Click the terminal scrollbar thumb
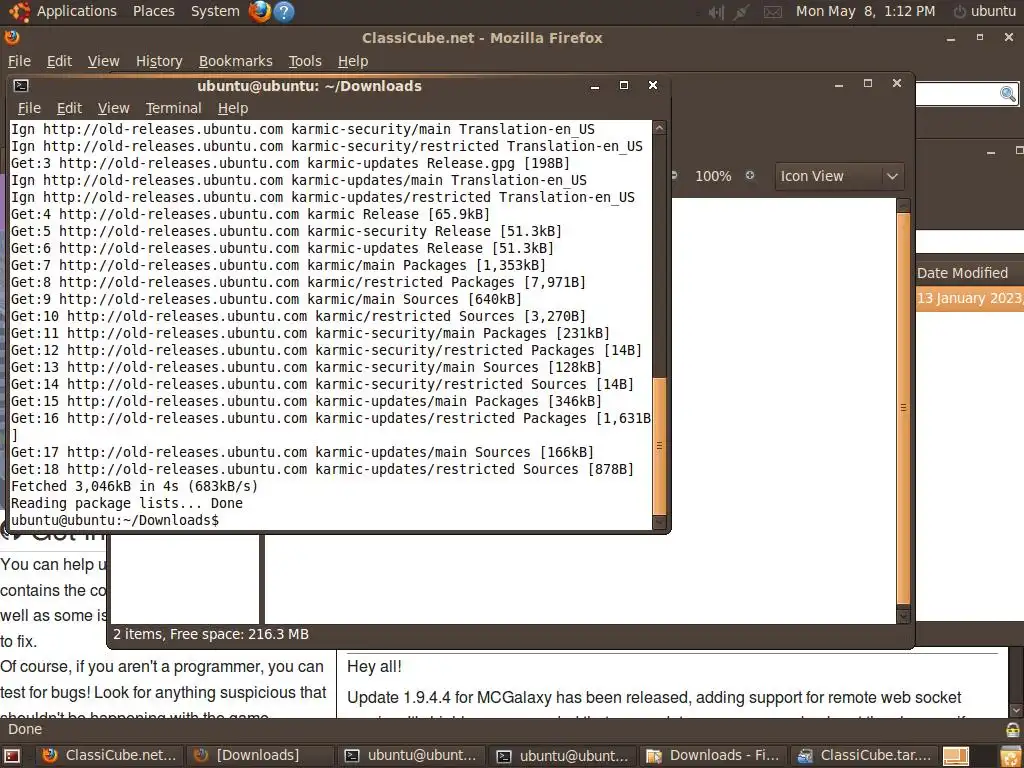1024x768 pixels. click(660, 446)
